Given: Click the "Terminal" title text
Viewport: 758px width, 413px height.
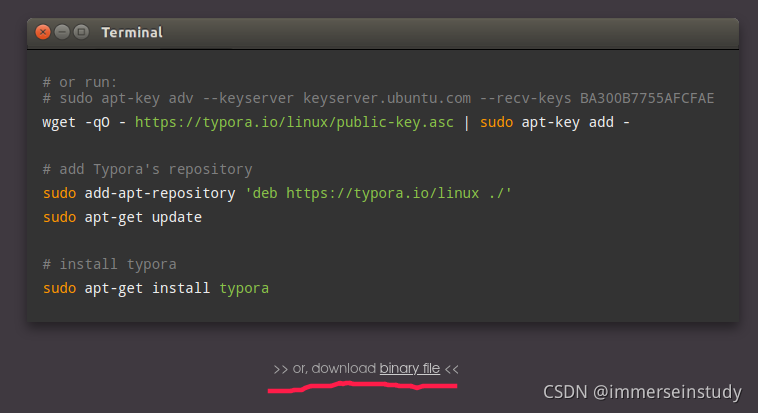Looking at the screenshot, I should click(x=131, y=32).
